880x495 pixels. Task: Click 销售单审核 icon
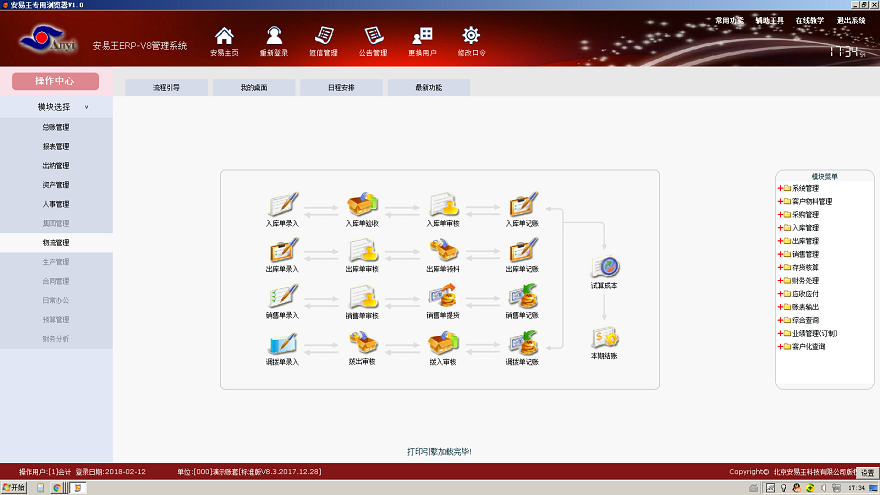[x=362, y=297]
